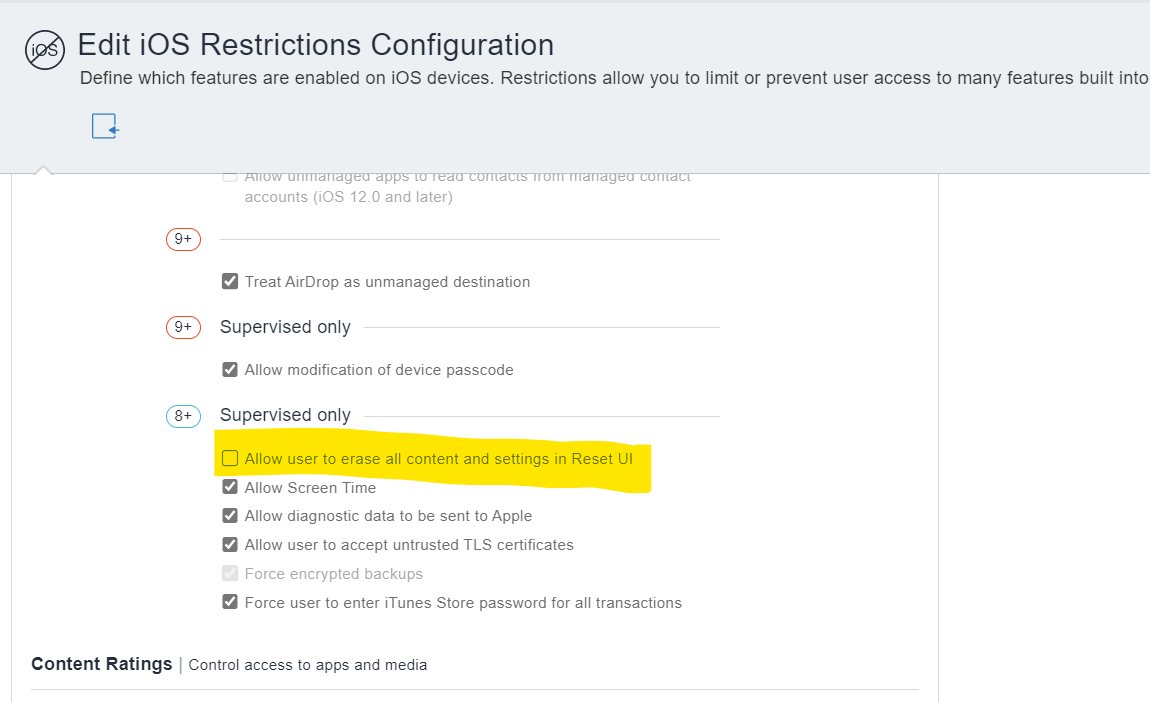Click the scroll area on the right panel

(1045, 430)
